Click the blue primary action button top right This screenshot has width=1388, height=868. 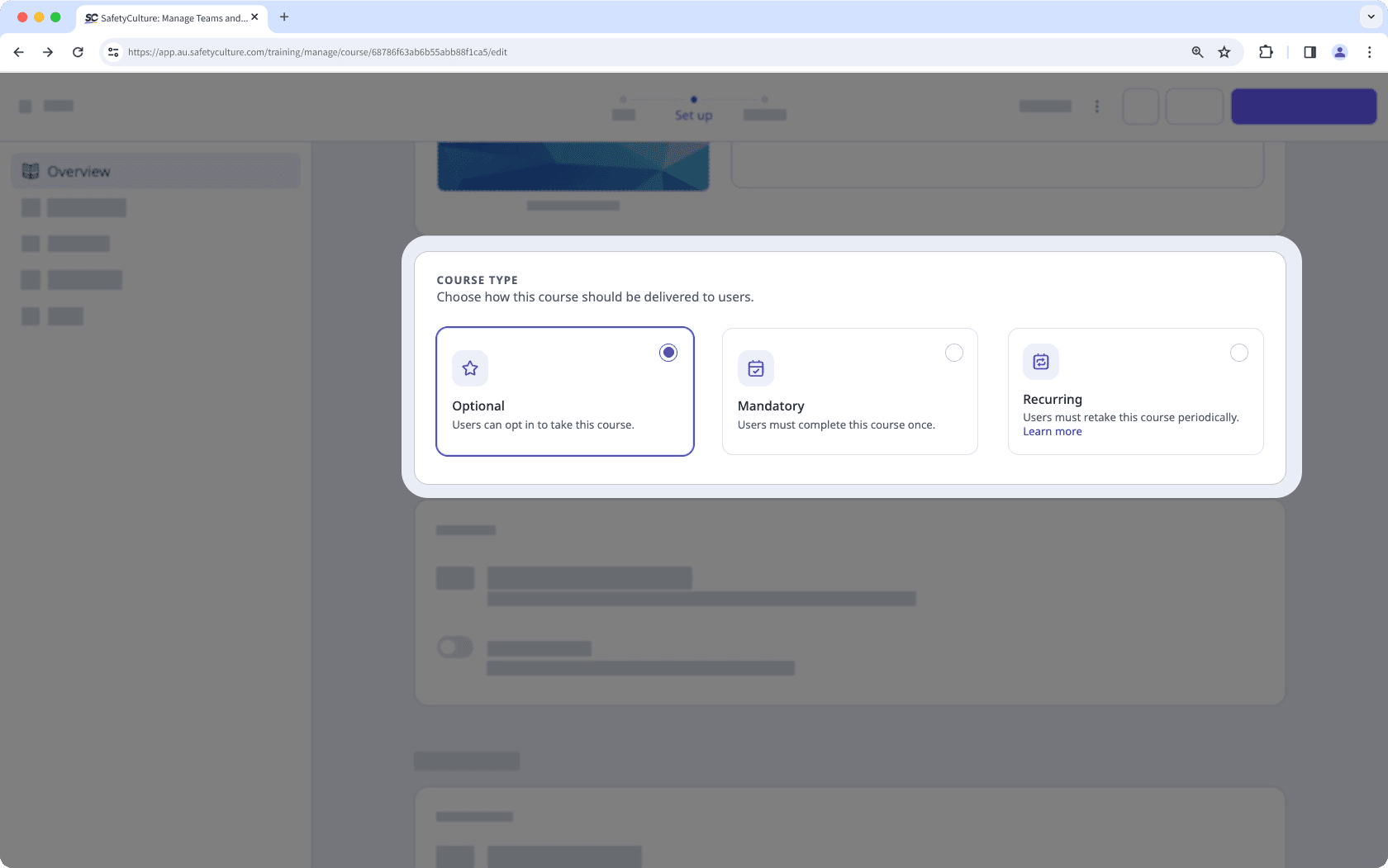1303,106
